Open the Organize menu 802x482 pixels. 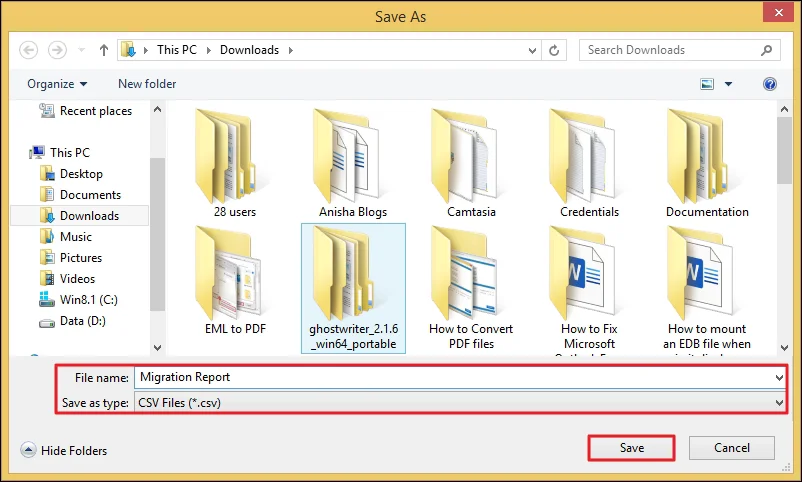tap(57, 84)
